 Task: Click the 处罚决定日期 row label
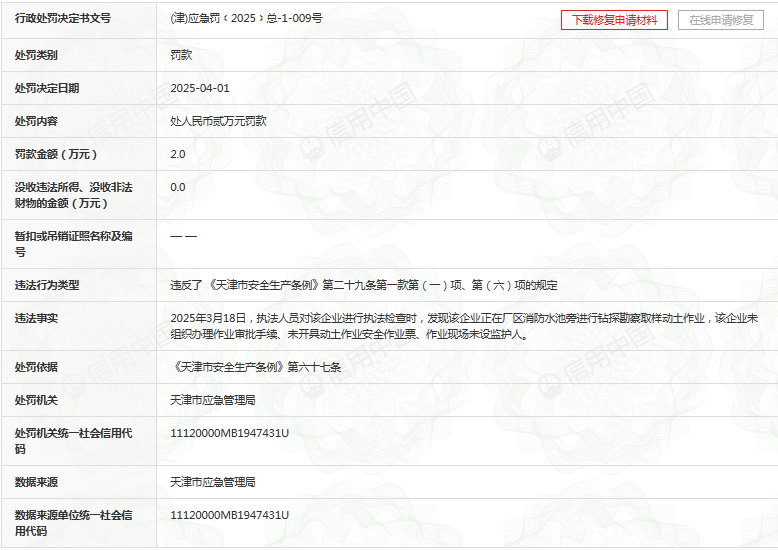pos(47,88)
